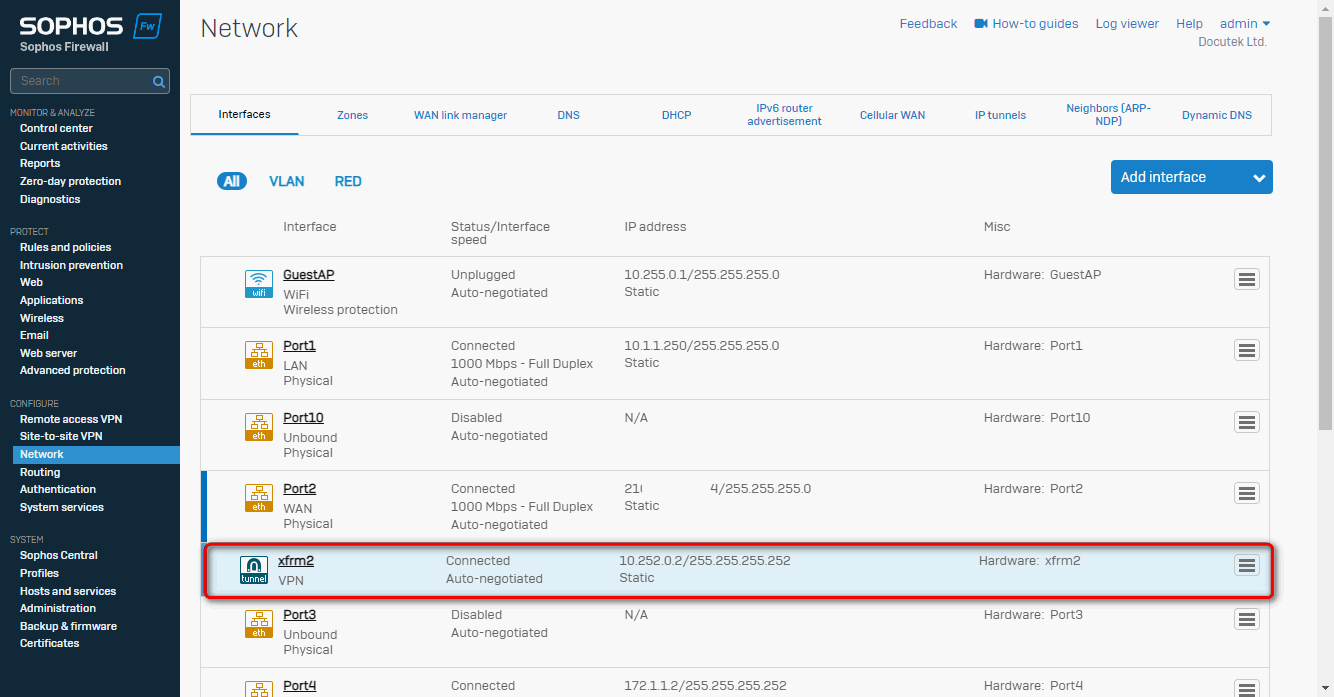Open the Dynamic DNS tab
1334x697 pixels.
coord(1216,115)
